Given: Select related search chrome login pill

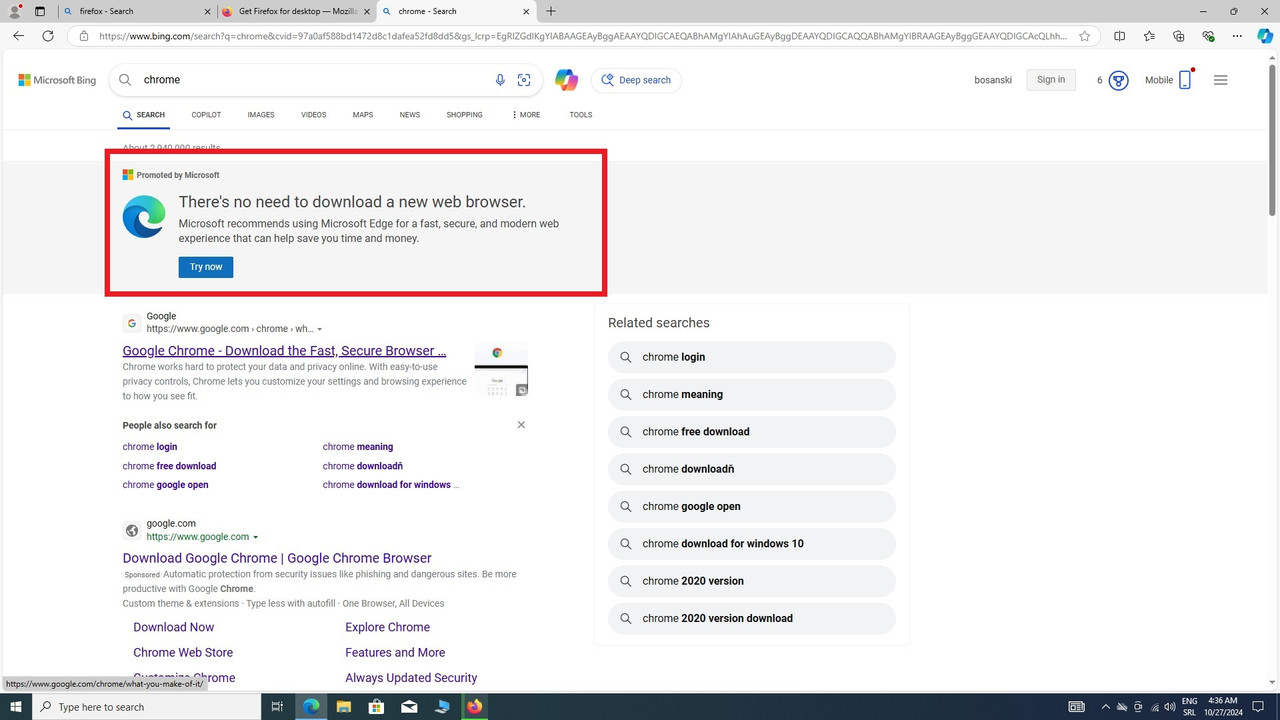Looking at the screenshot, I should [x=752, y=357].
